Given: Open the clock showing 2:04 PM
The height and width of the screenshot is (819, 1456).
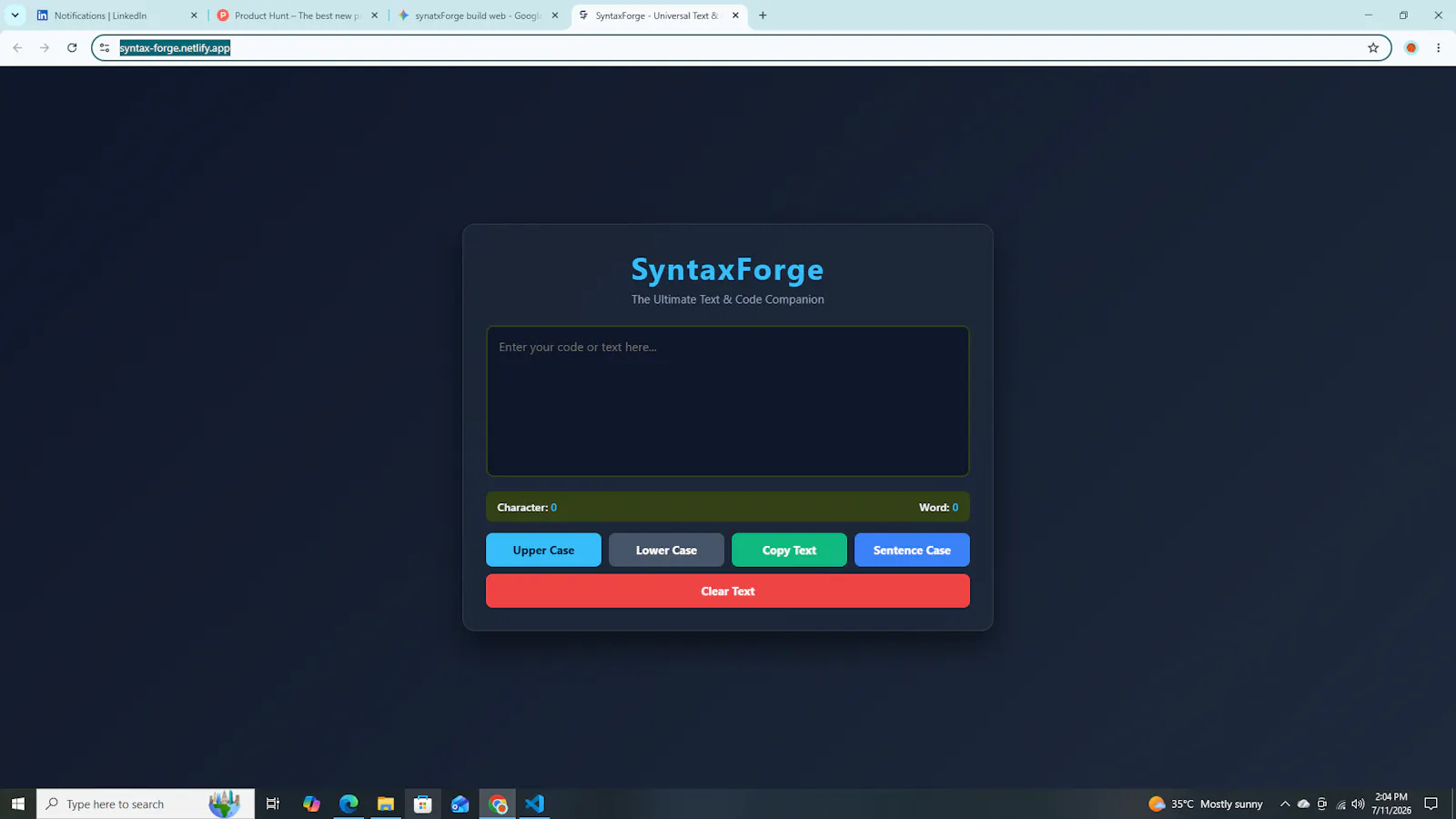Looking at the screenshot, I should coord(1391,804).
